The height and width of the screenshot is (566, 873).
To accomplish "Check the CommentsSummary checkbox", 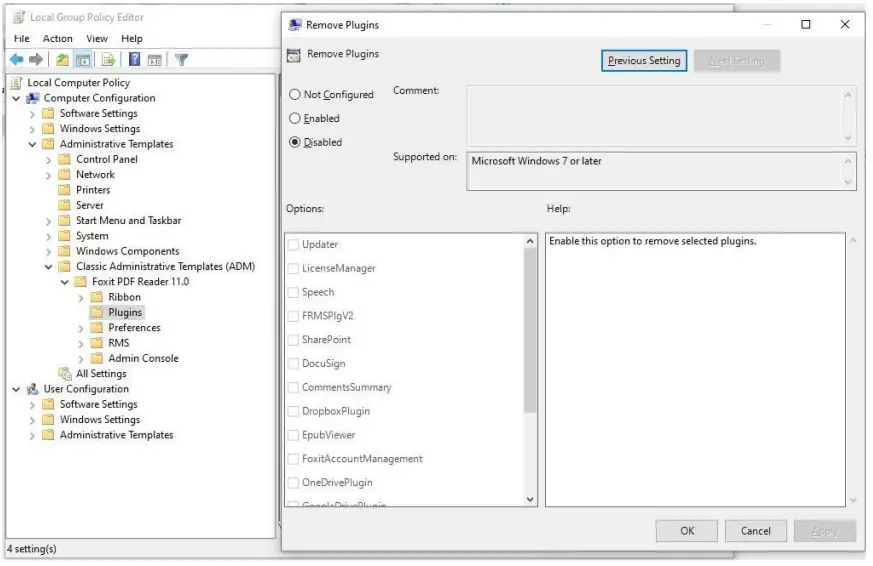I will click(293, 388).
